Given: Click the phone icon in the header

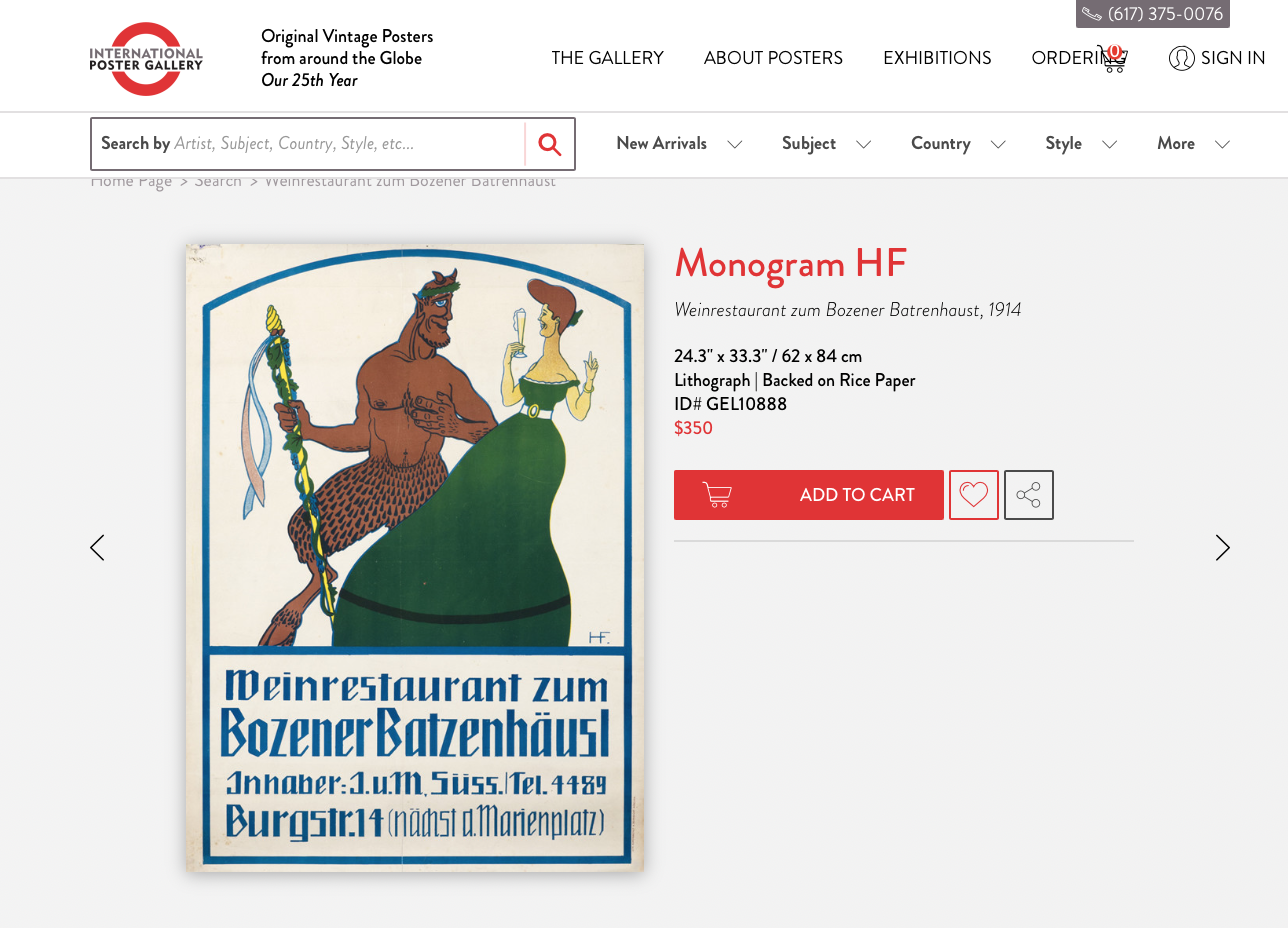Looking at the screenshot, I should [x=1092, y=14].
